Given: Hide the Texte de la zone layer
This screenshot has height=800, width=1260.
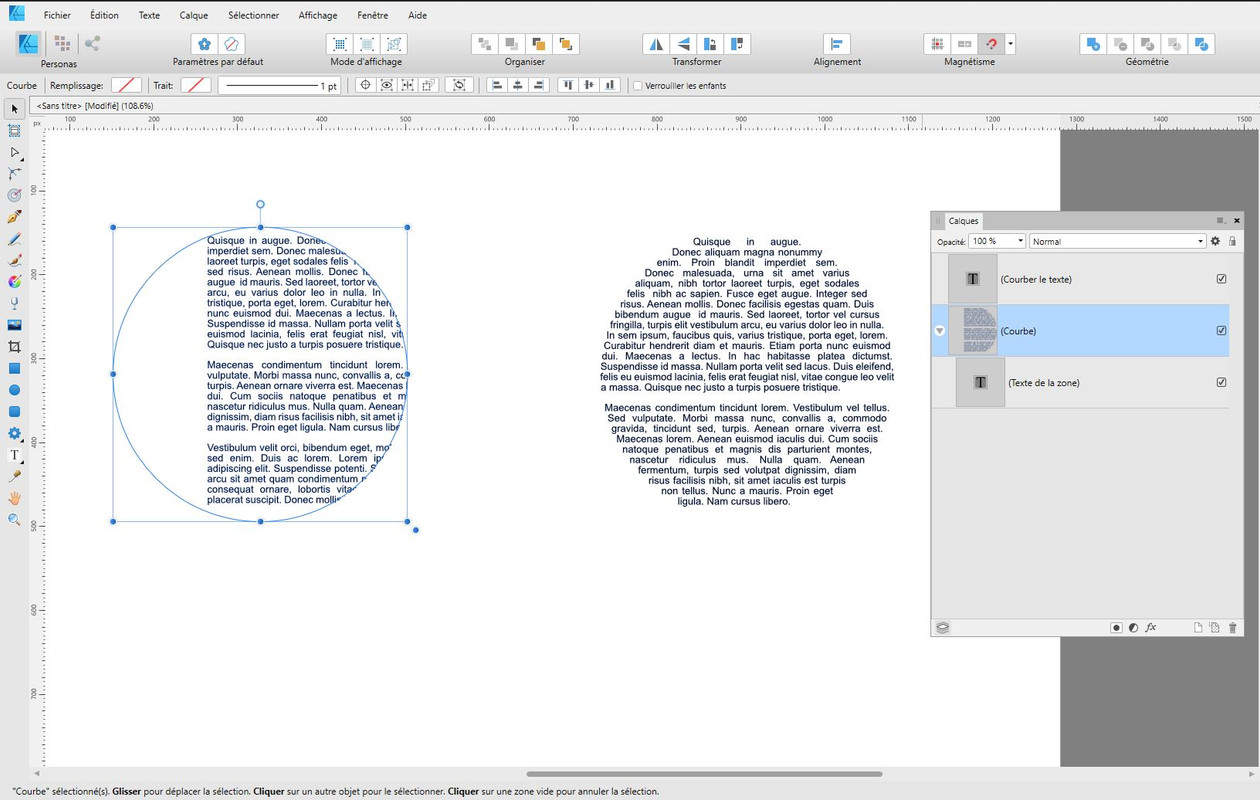Looking at the screenshot, I should click(x=1221, y=382).
